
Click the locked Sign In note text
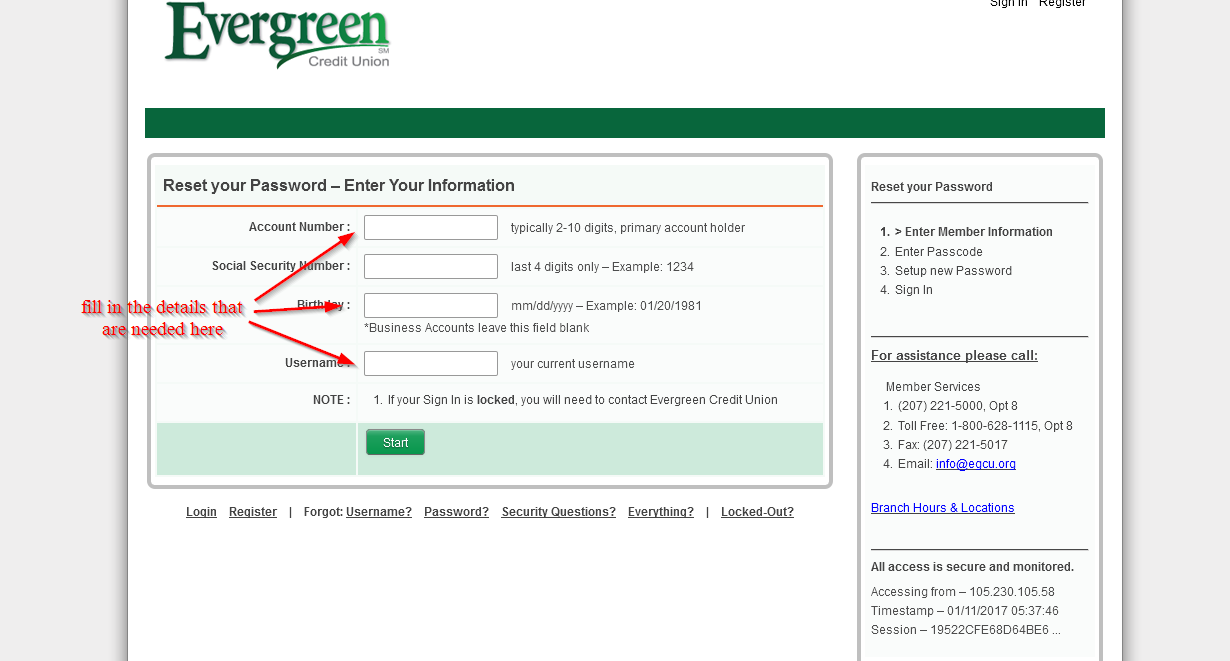(582, 400)
